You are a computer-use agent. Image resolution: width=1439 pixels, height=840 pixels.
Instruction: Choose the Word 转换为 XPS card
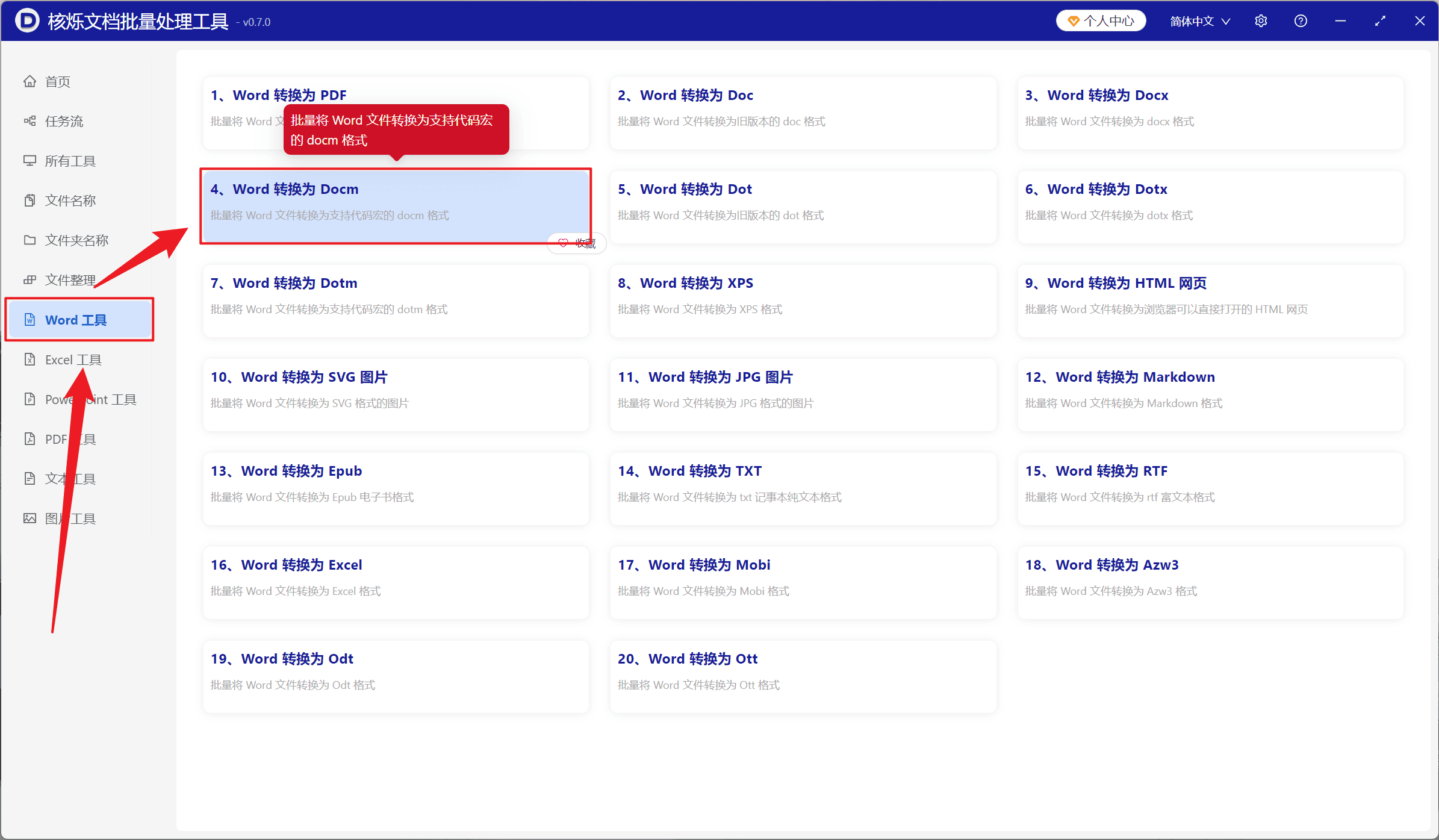pos(803,300)
